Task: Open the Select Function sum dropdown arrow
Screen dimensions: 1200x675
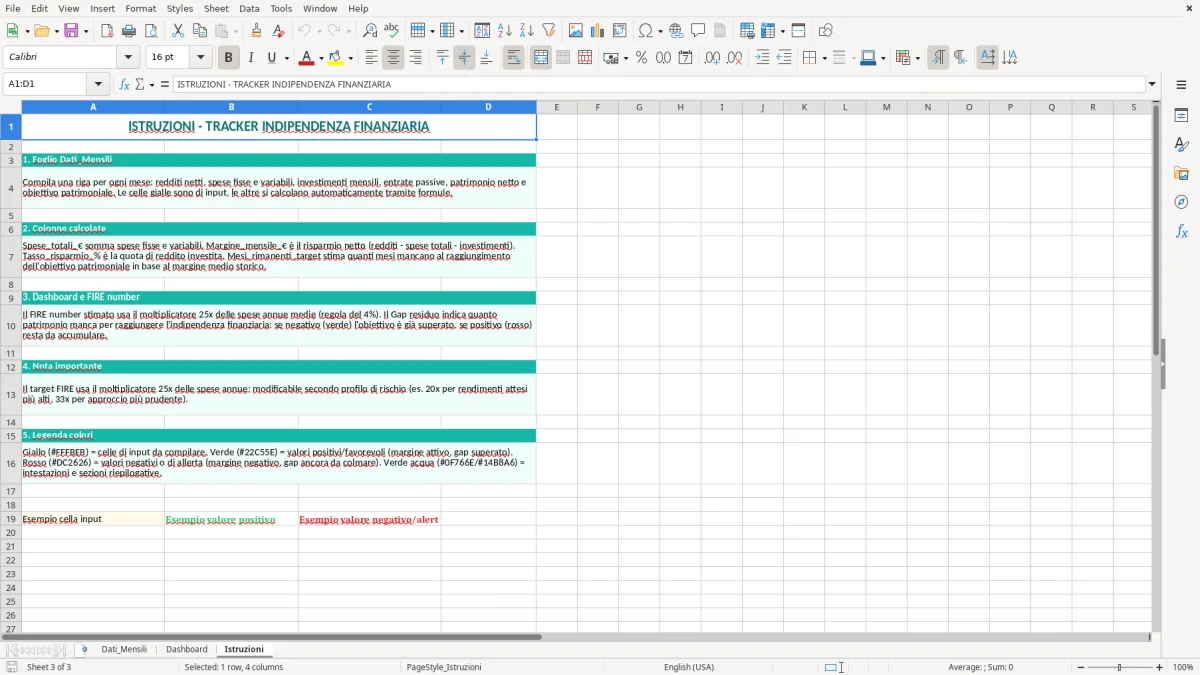Action: [152, 84]
